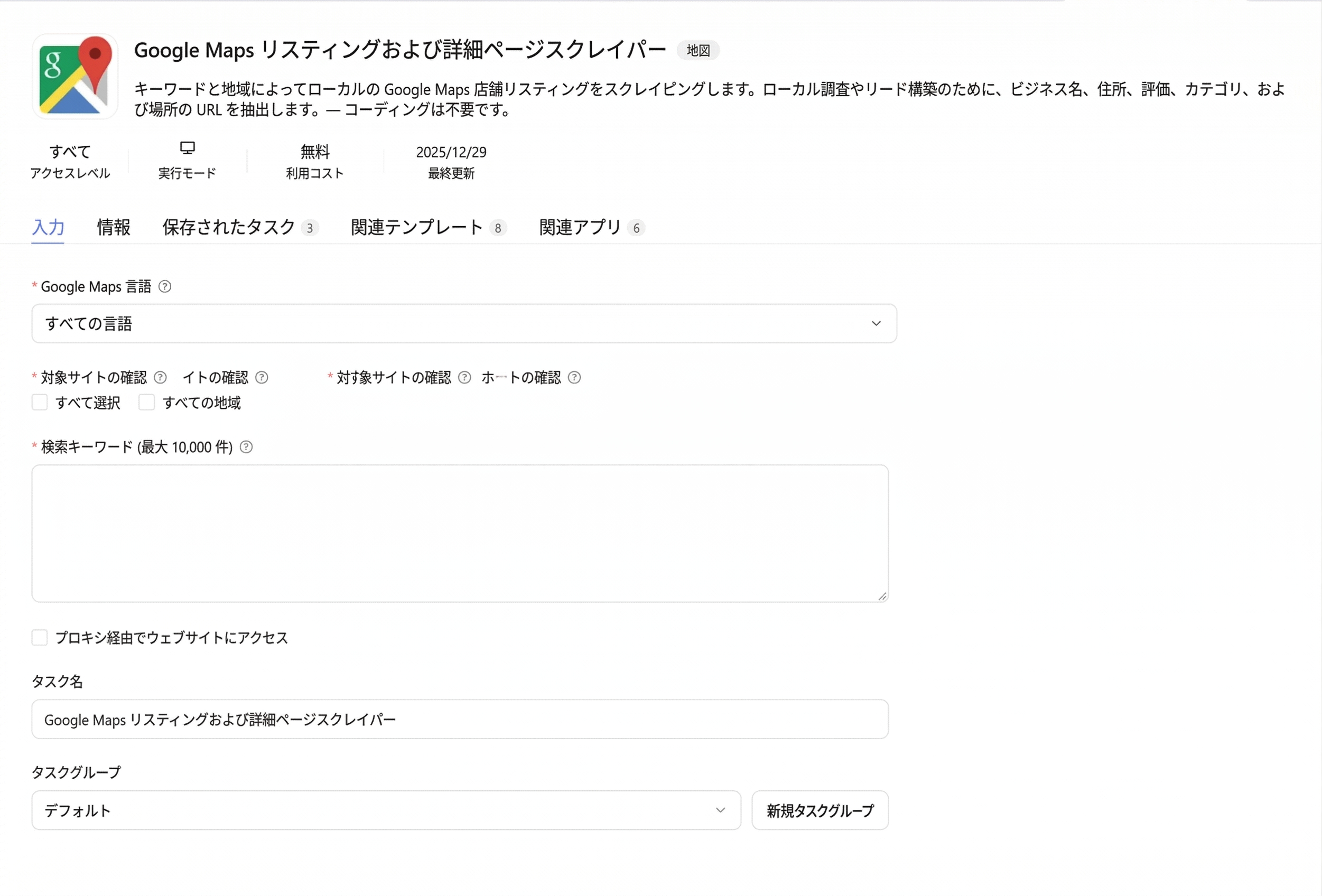Click the help icon beside イトの確認
The height and width of the screenshot is (896, 1322).
pos(262,377)
